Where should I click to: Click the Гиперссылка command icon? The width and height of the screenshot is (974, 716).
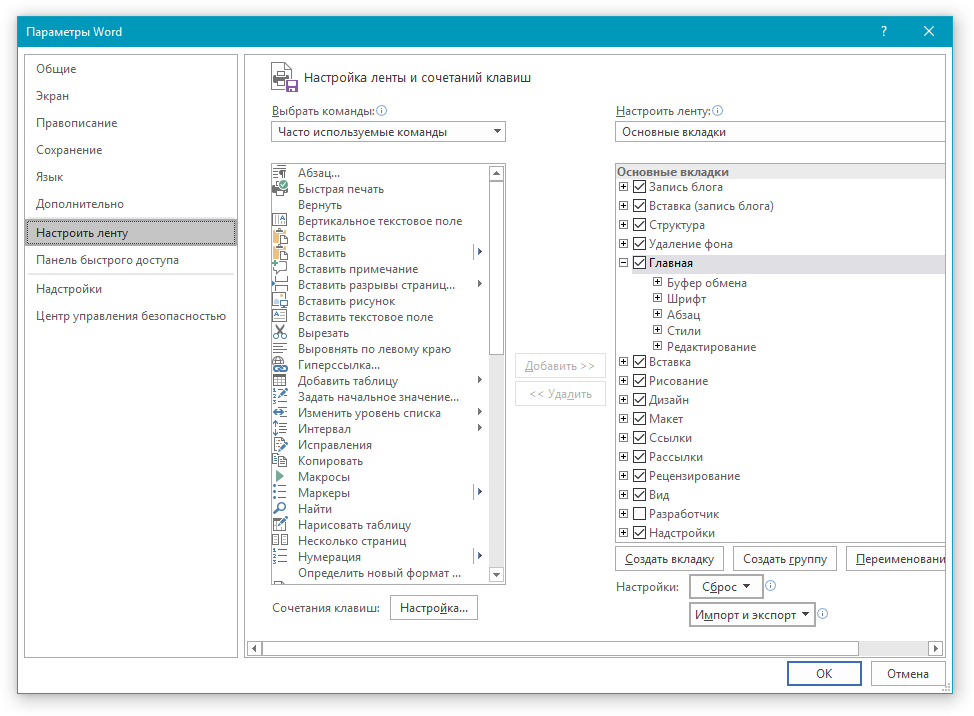click(x=280, y=365)
